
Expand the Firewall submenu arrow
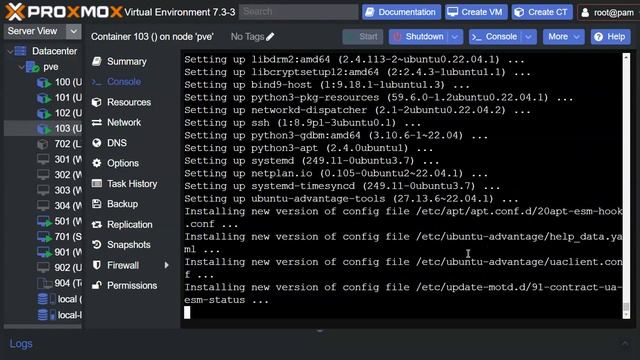tap(166, 265)
